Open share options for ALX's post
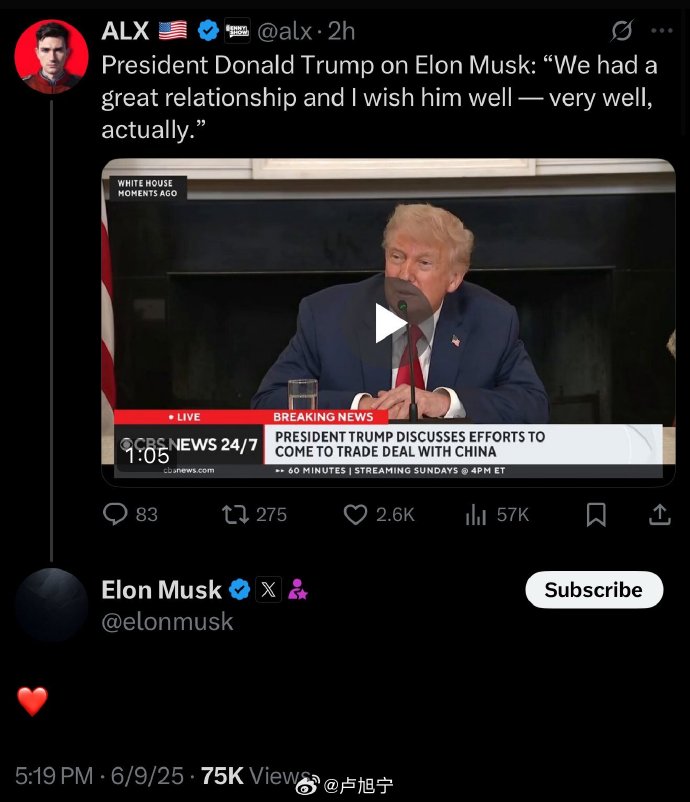This screenshot has height=802, width=690. [660, 514]
